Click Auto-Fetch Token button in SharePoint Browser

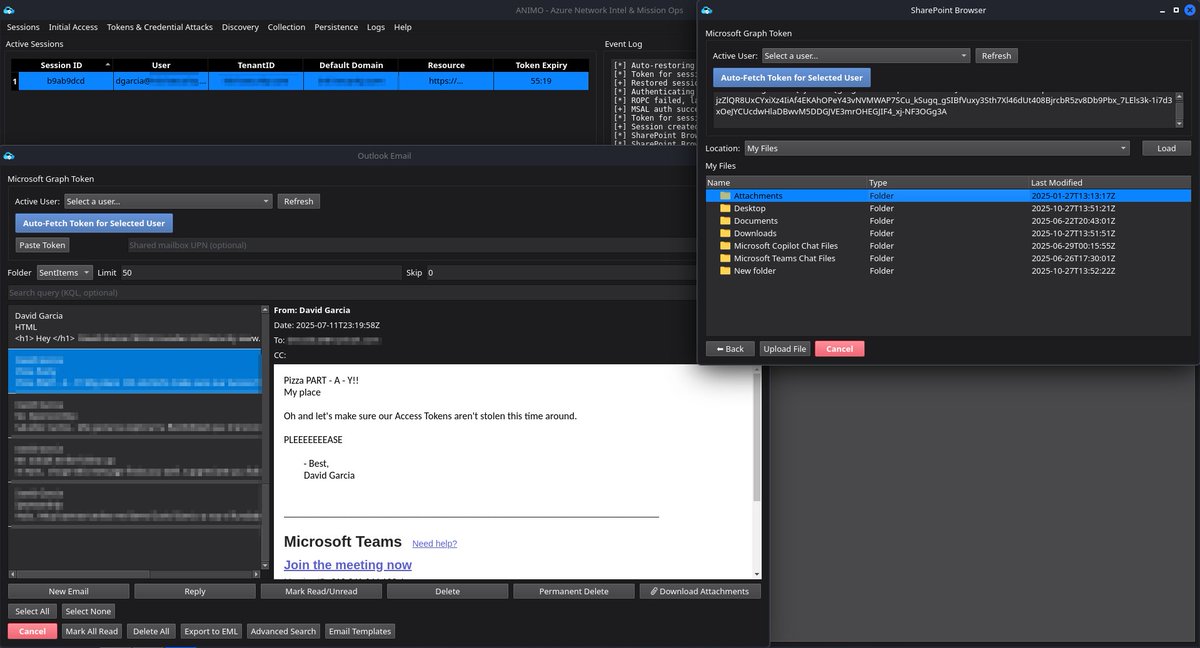[x=792, y=77]
